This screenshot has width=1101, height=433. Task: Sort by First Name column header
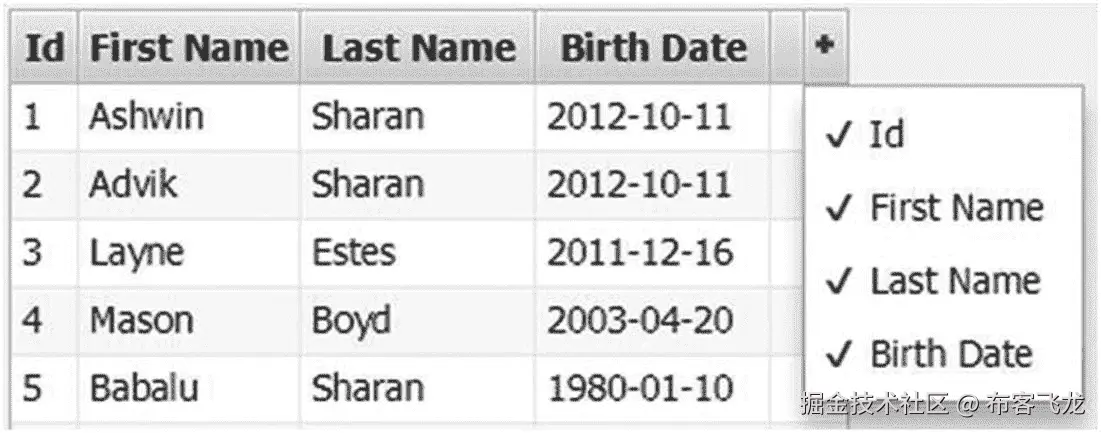[x=189, y=47]
